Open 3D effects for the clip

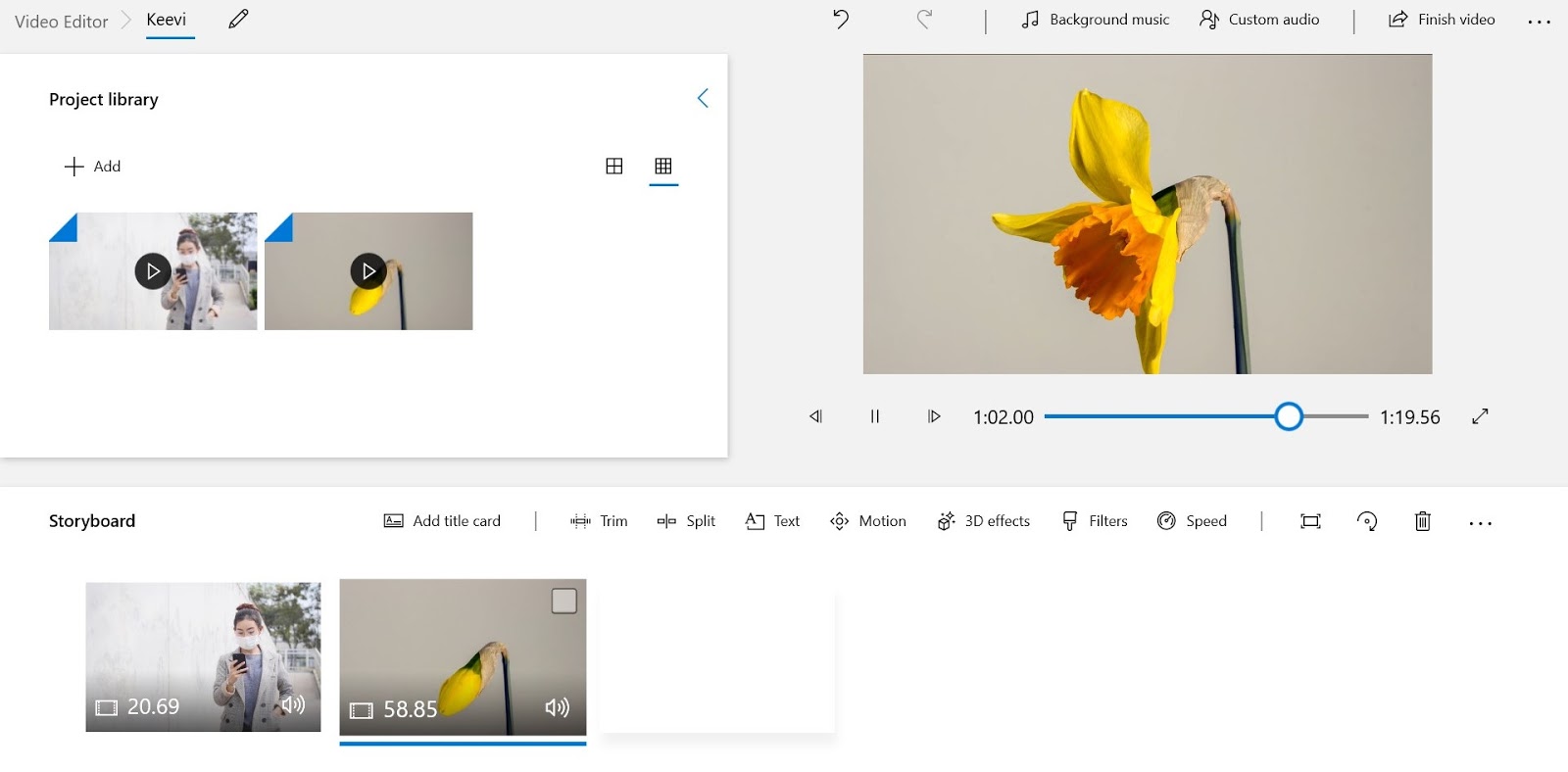pyautogui.click(x=984, y=521)
